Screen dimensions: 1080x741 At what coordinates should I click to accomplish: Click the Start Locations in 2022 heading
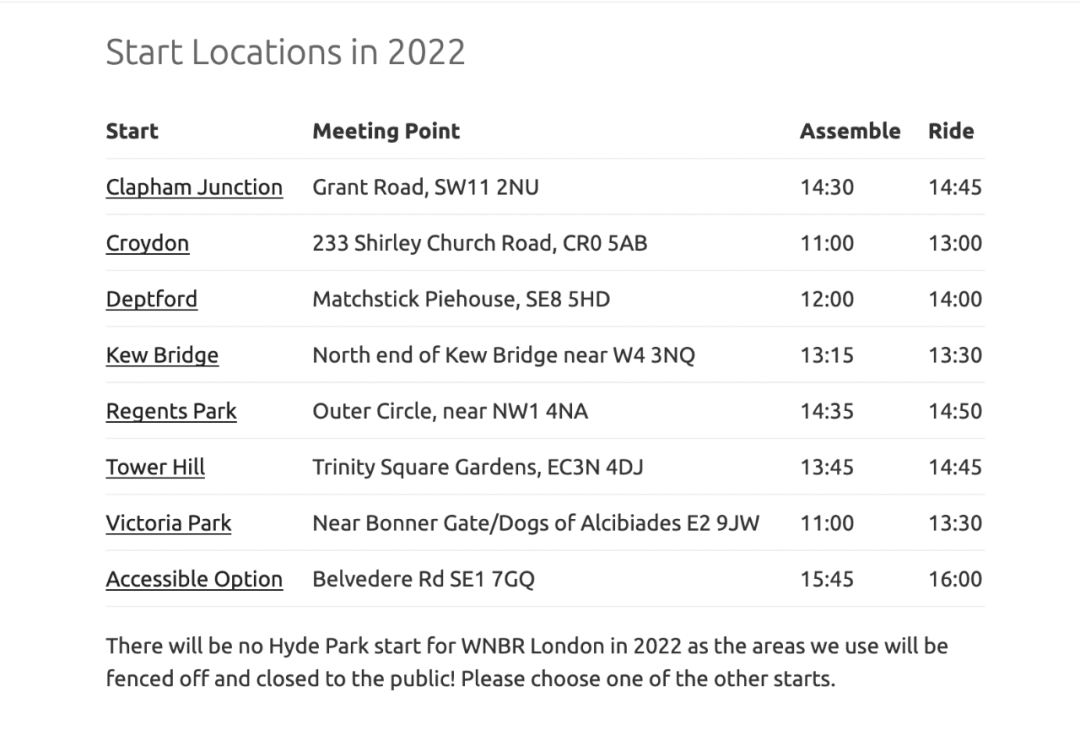pyautogui.click(x=285, y=52)
